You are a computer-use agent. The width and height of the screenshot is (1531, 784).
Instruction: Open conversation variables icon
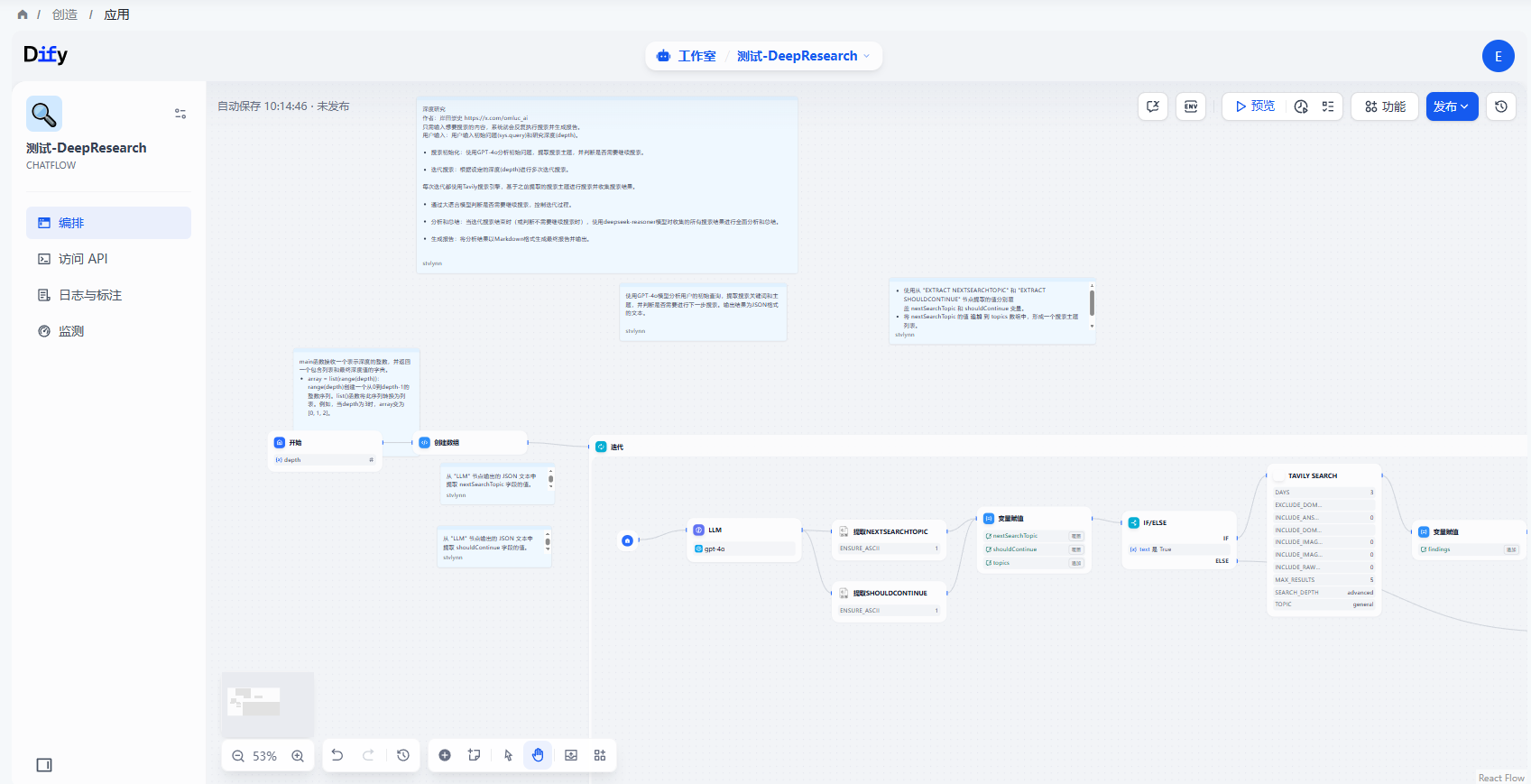tap(1153, 106)
